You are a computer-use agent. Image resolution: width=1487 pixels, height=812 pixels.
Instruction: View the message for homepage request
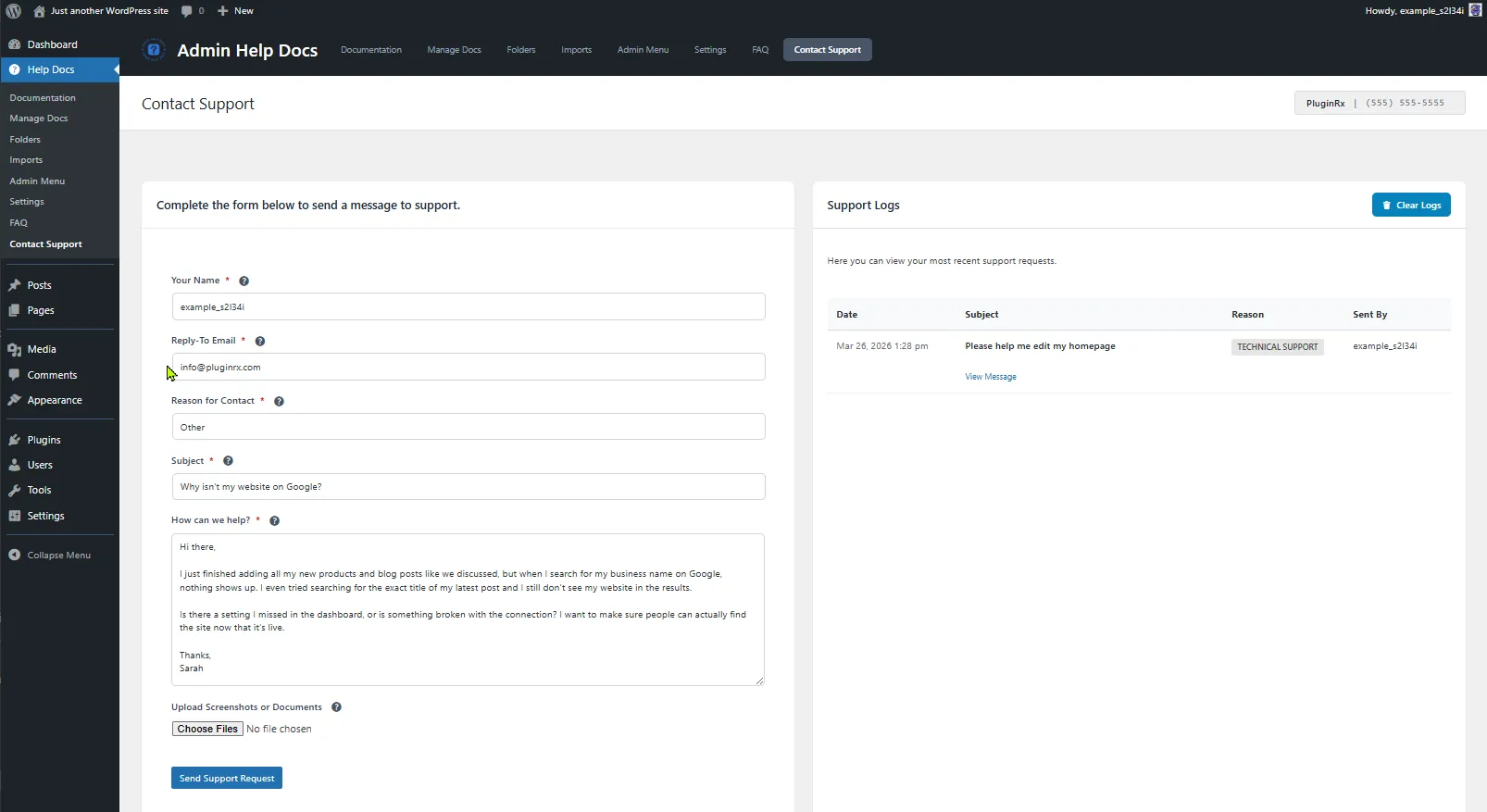(x=991, y=377)
